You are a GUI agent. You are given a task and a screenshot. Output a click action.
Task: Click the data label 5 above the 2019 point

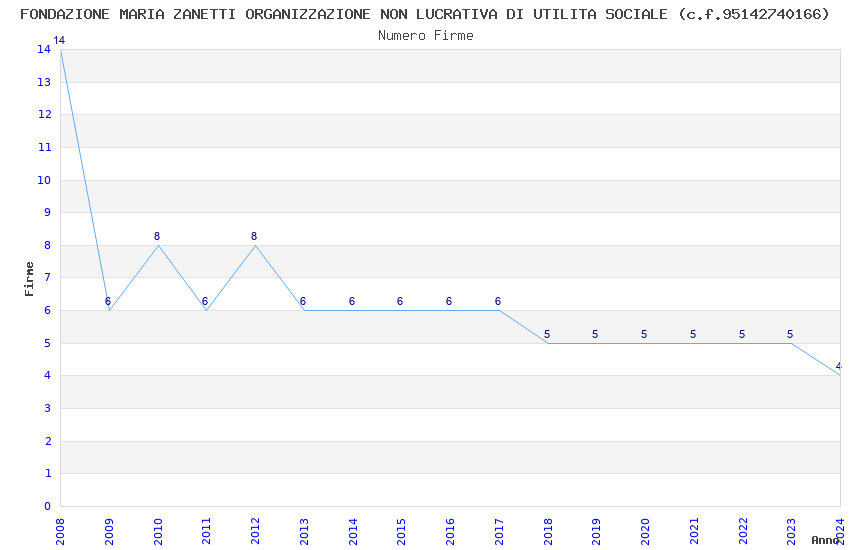coord(595,334)
